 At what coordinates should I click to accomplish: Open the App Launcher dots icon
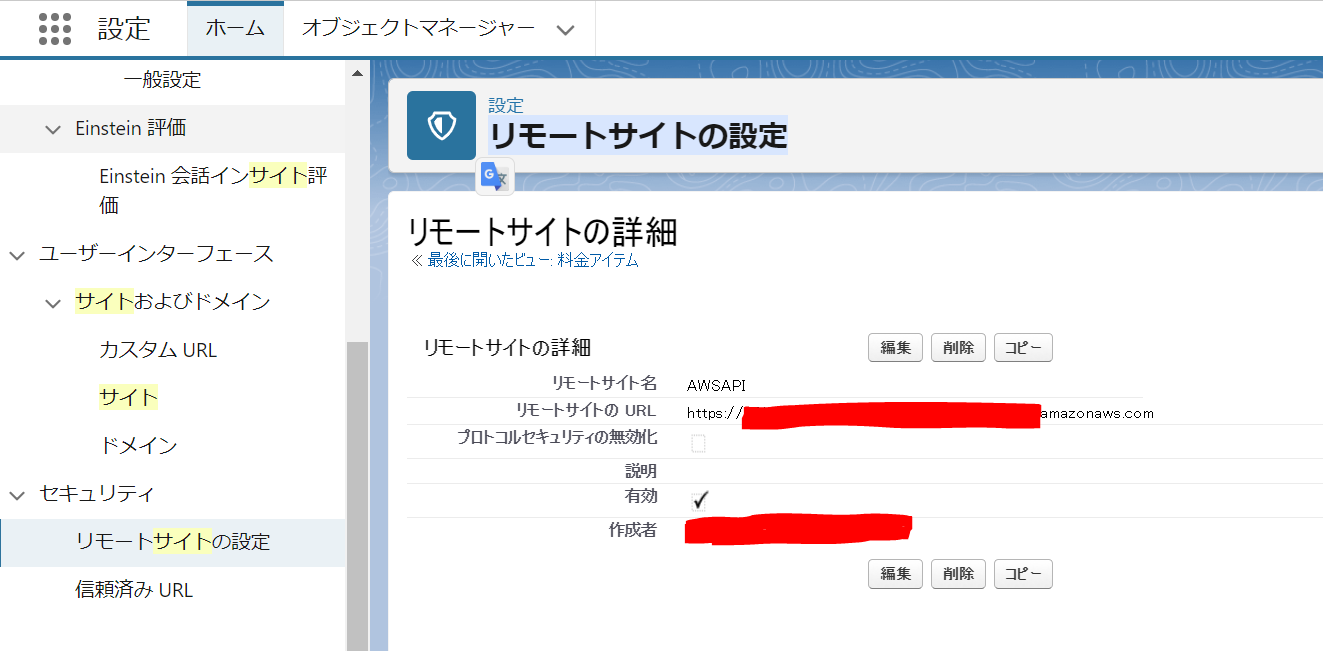pos(55,28)
